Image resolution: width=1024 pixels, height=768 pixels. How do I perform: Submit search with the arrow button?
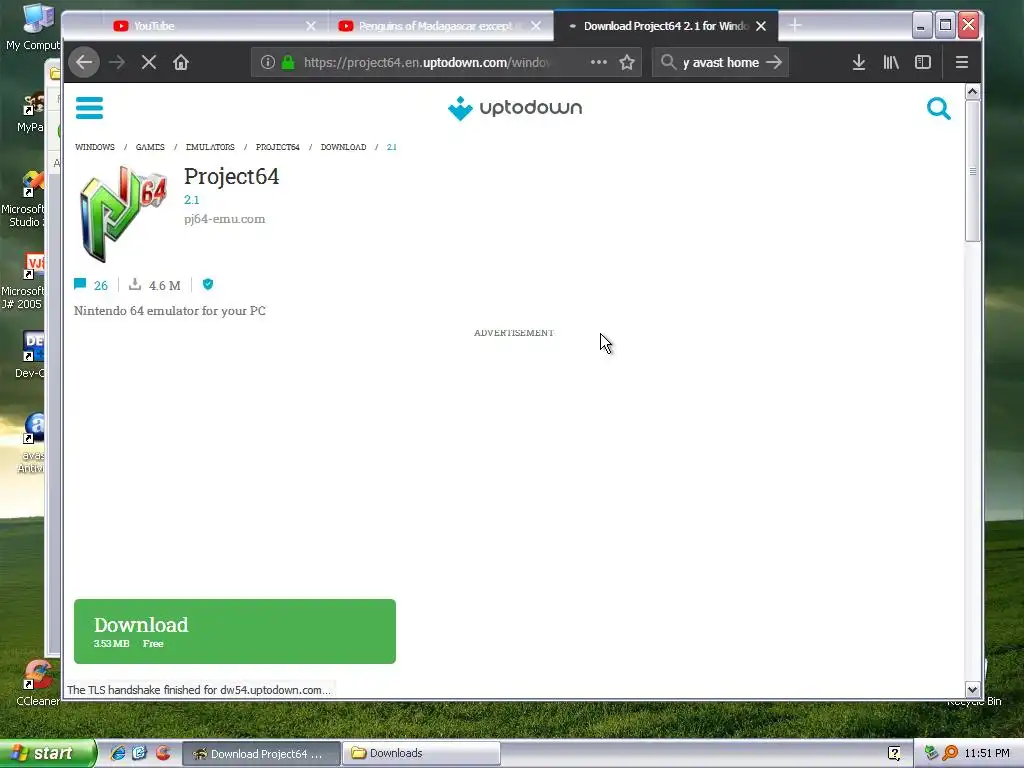tap(774, 63)
